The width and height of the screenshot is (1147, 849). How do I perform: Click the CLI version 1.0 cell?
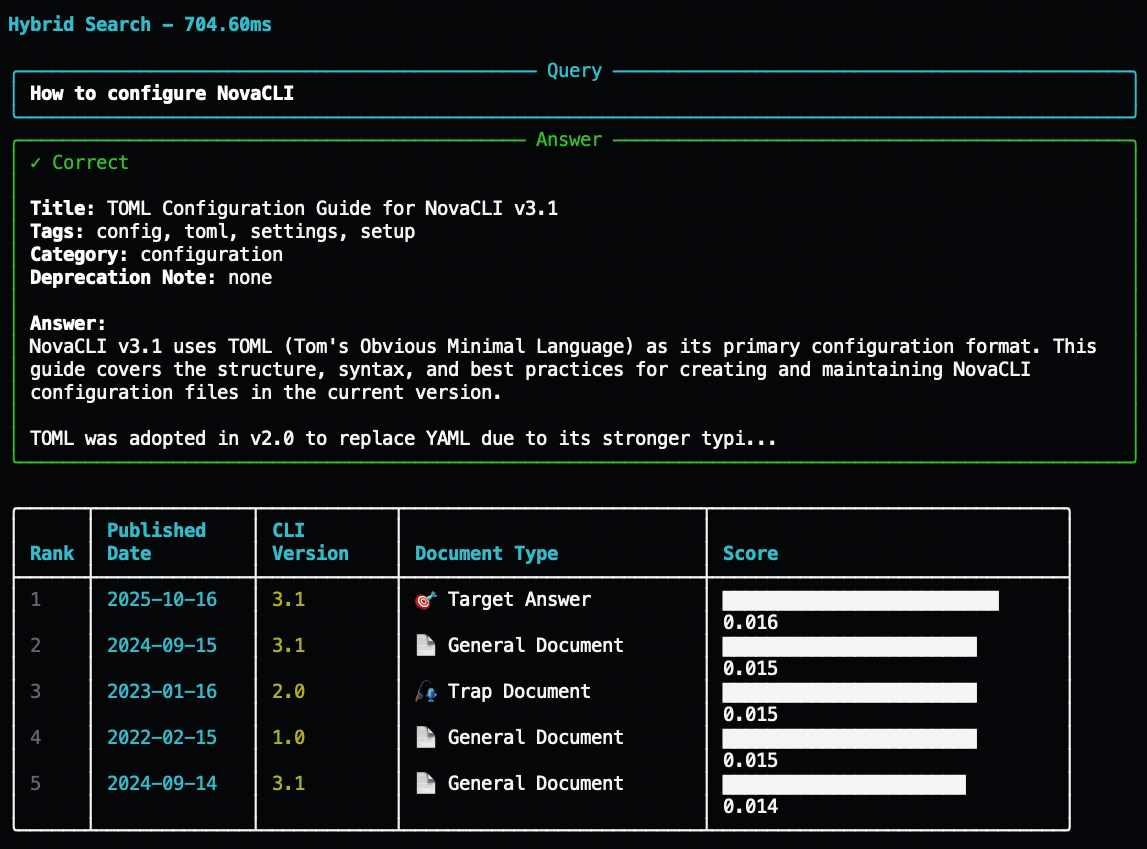pyautogui.click(x=288, y=738)
